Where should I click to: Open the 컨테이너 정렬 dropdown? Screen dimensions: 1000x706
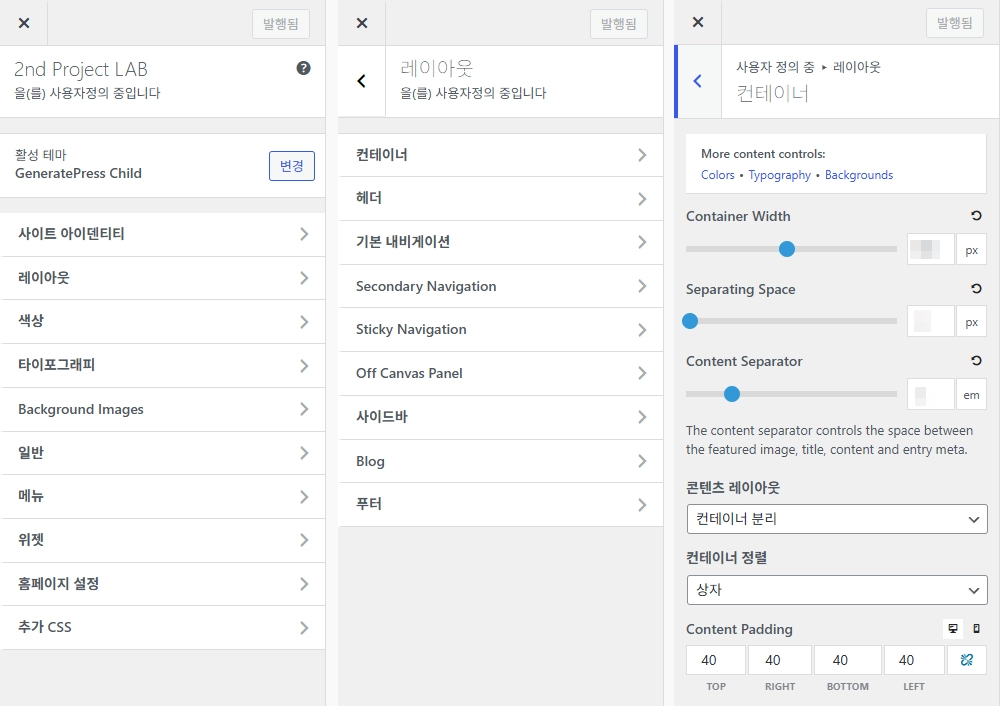pos(837,590)
